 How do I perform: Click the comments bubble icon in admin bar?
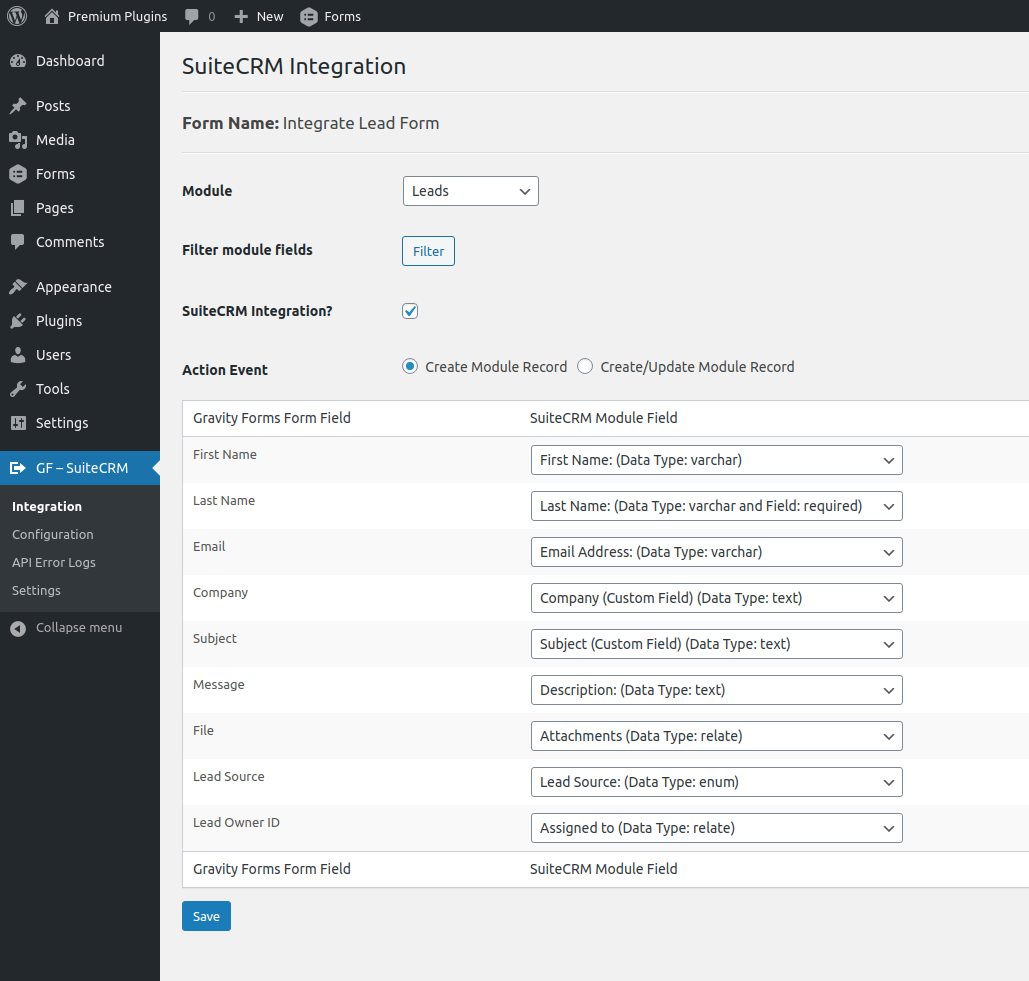point(192,16)
